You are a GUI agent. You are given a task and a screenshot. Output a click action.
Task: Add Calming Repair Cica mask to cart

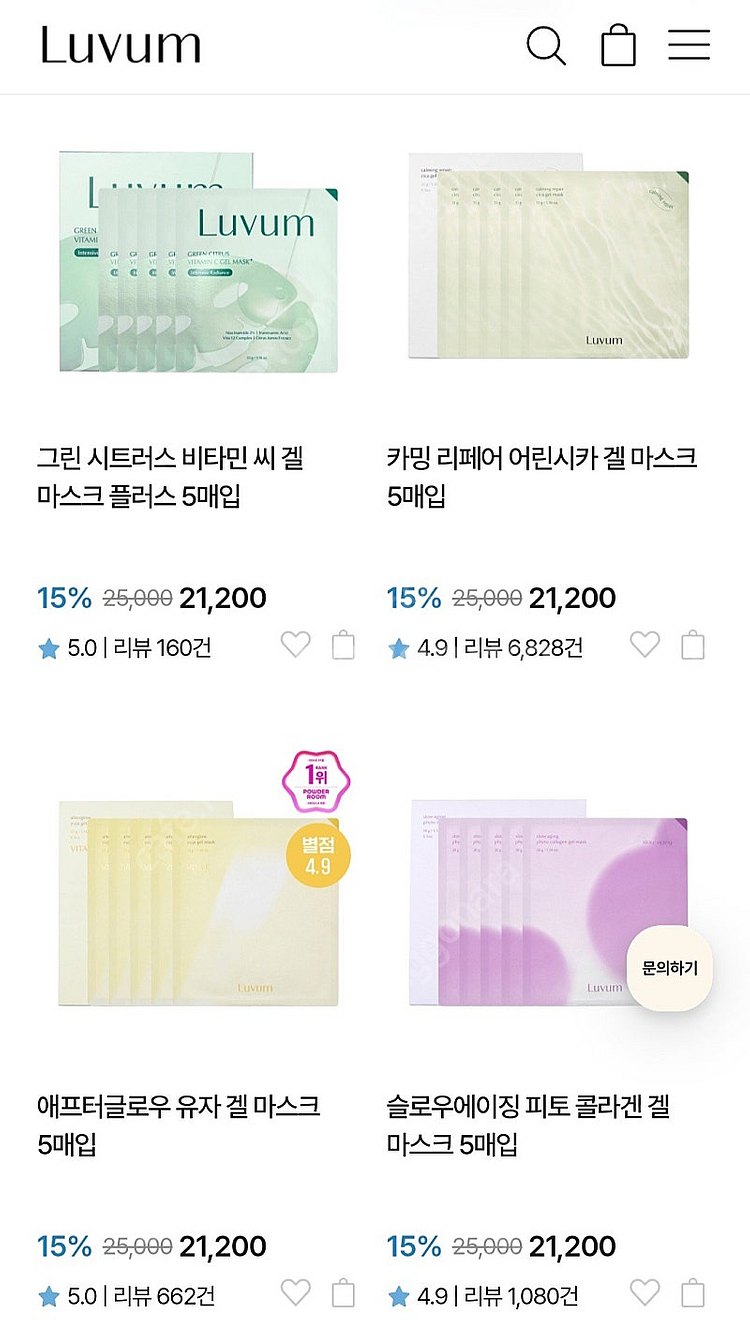(x=693, y=645)
